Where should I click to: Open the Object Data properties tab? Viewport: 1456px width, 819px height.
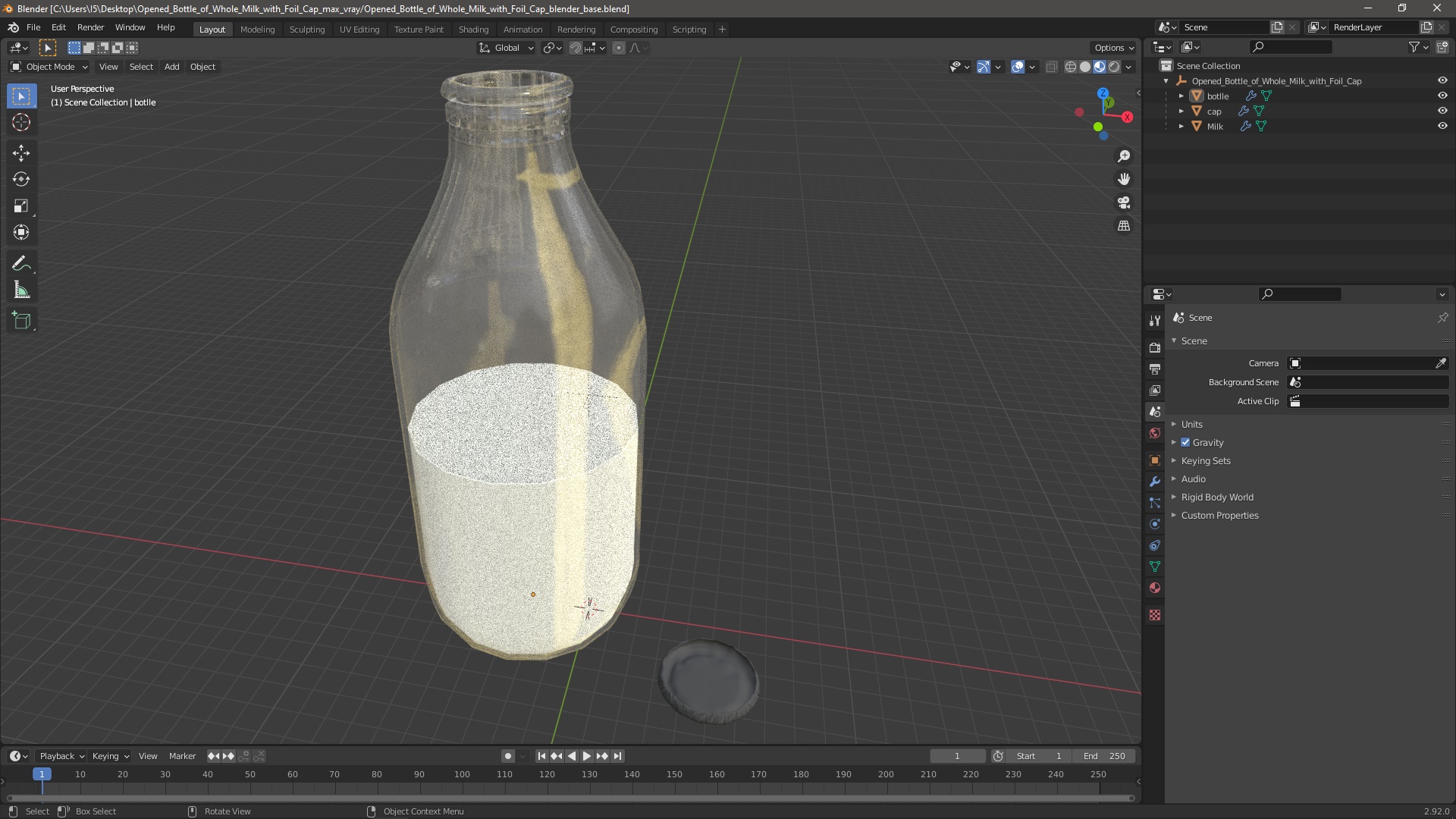[x=1155, y=566]
